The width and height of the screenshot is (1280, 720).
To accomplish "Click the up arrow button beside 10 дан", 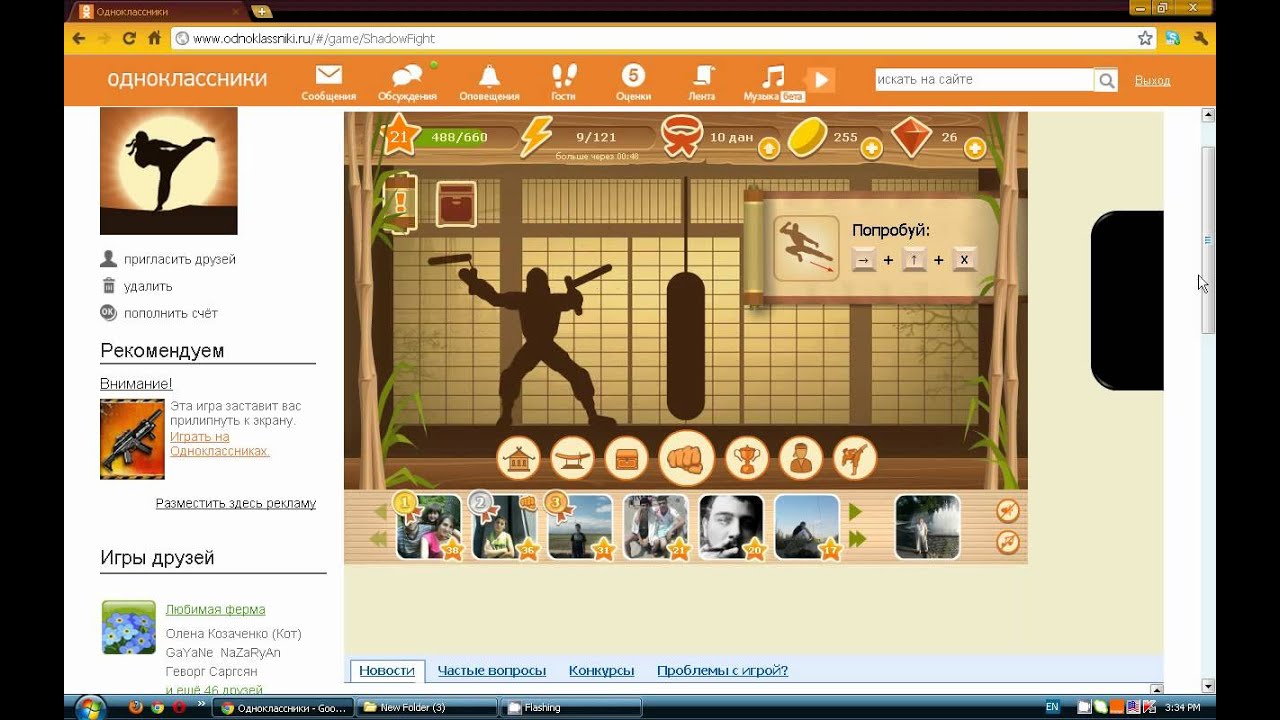I will (x=768, y=149).
